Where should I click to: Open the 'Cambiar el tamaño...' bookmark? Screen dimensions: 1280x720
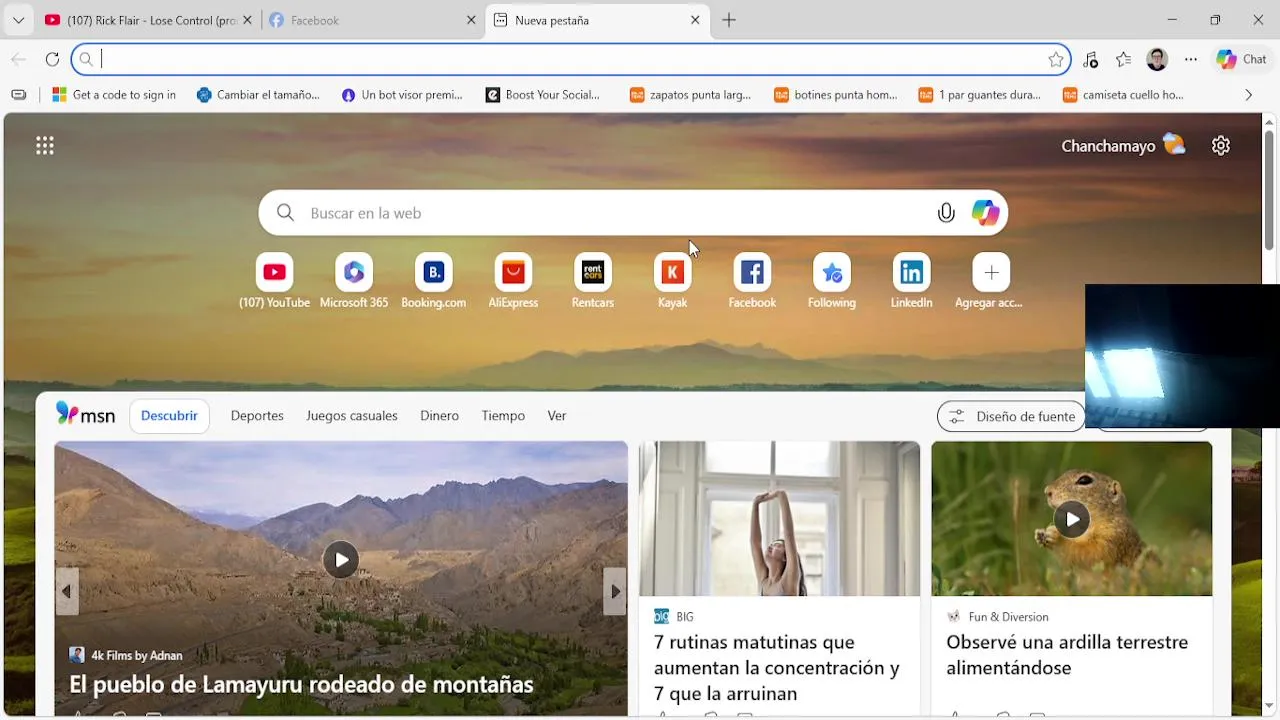point(258,95)
